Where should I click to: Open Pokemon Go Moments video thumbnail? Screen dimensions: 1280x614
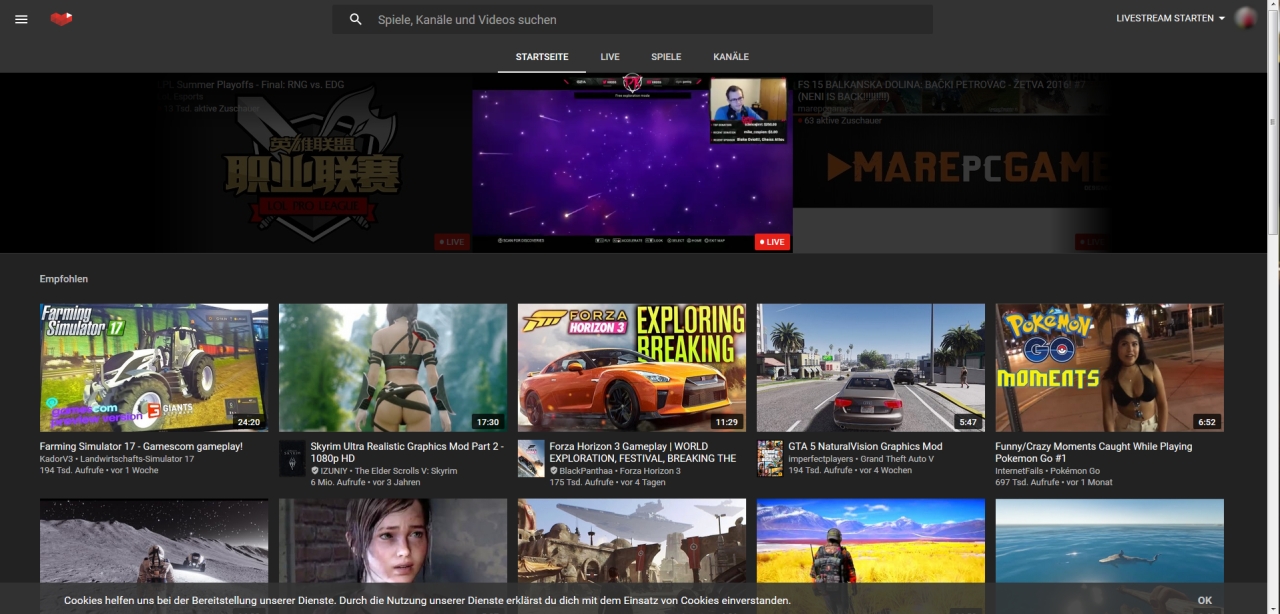point(1110,368)
